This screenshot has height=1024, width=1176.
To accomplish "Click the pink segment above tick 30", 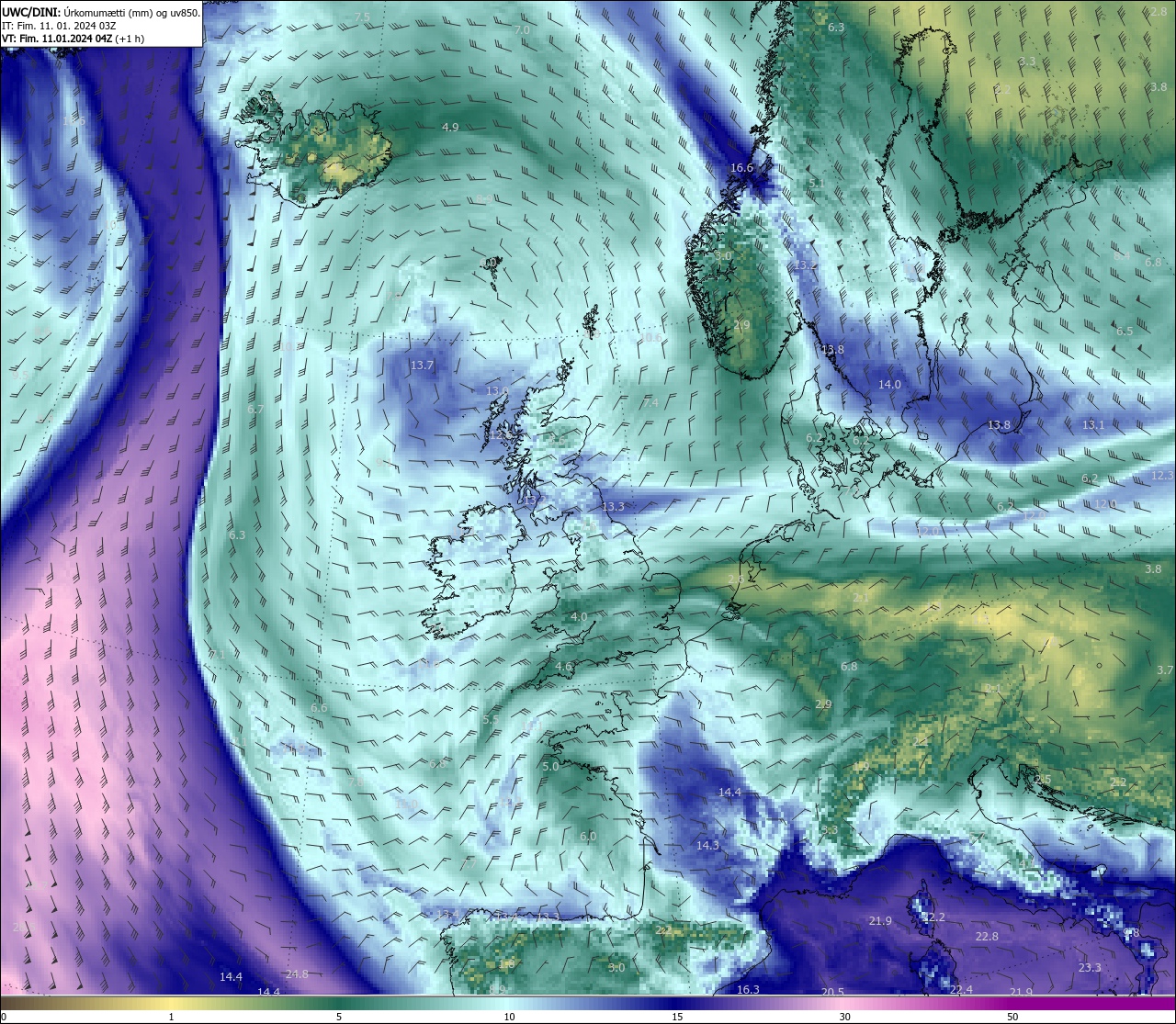I will coord(844,1003).
